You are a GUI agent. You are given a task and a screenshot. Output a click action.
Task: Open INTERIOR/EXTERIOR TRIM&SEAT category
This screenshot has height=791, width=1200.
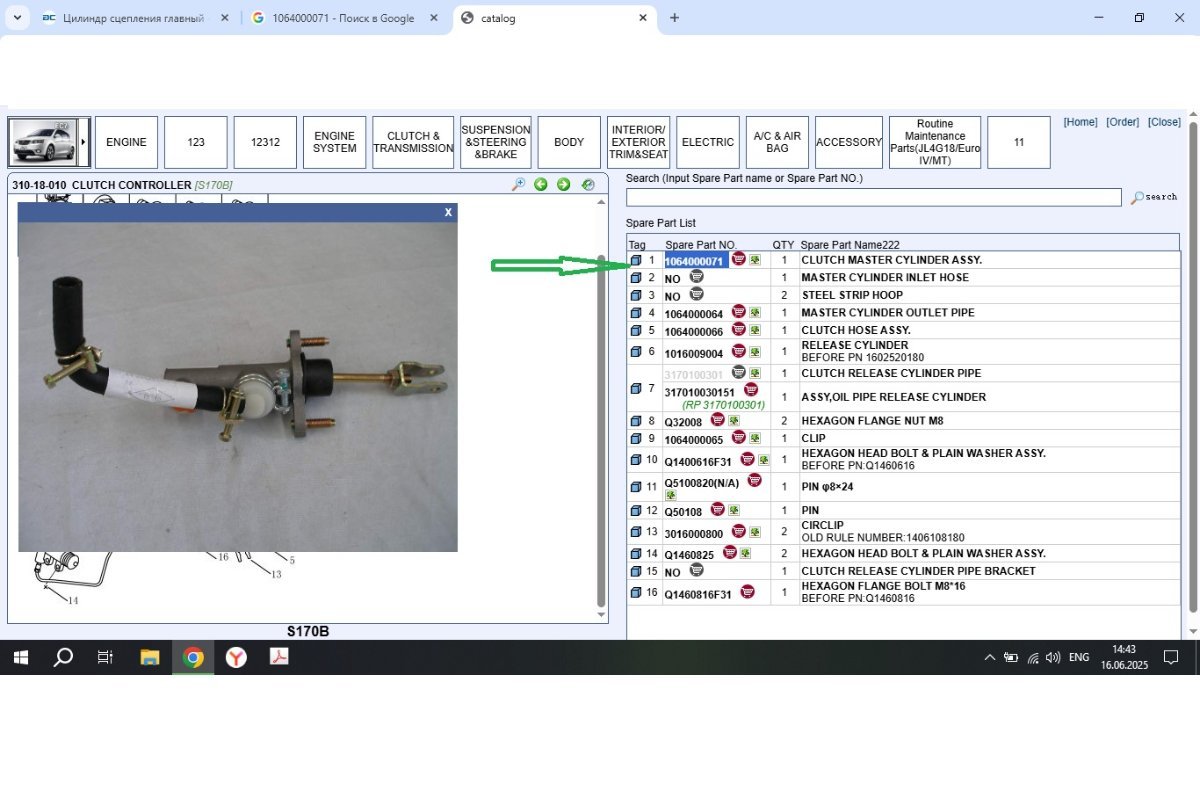(638, 142)
